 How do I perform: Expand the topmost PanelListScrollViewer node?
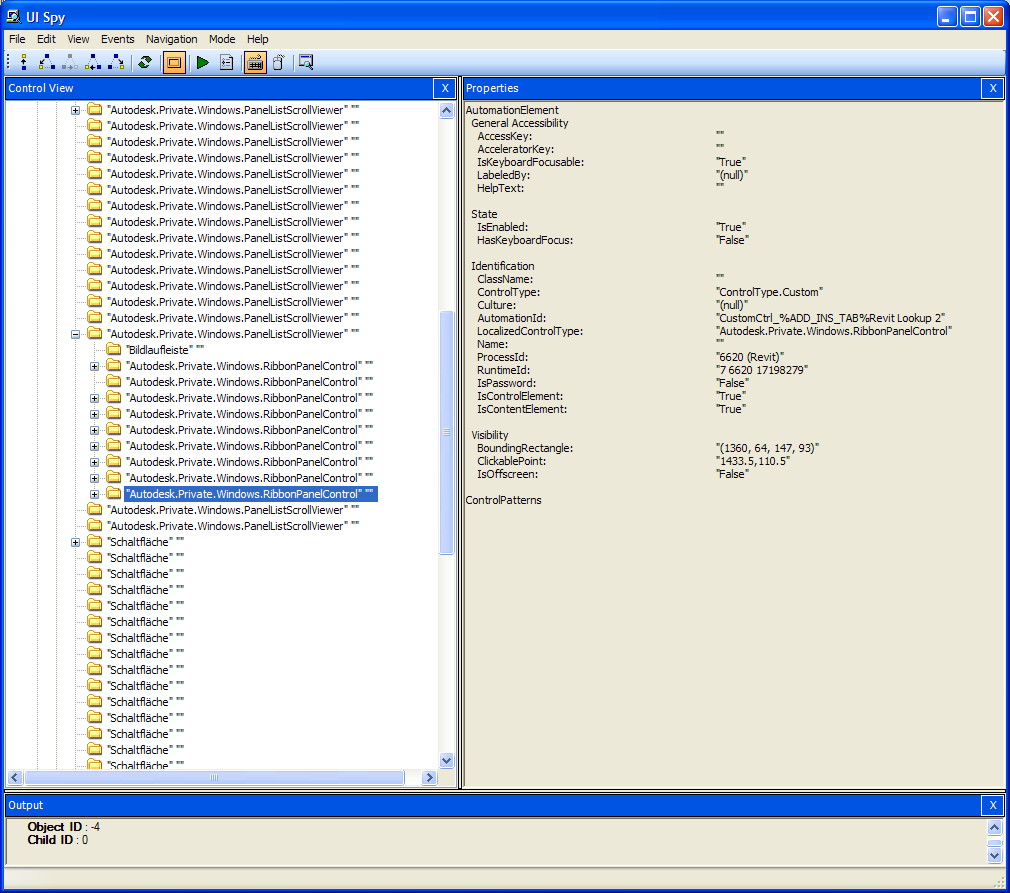pos(76,110)
